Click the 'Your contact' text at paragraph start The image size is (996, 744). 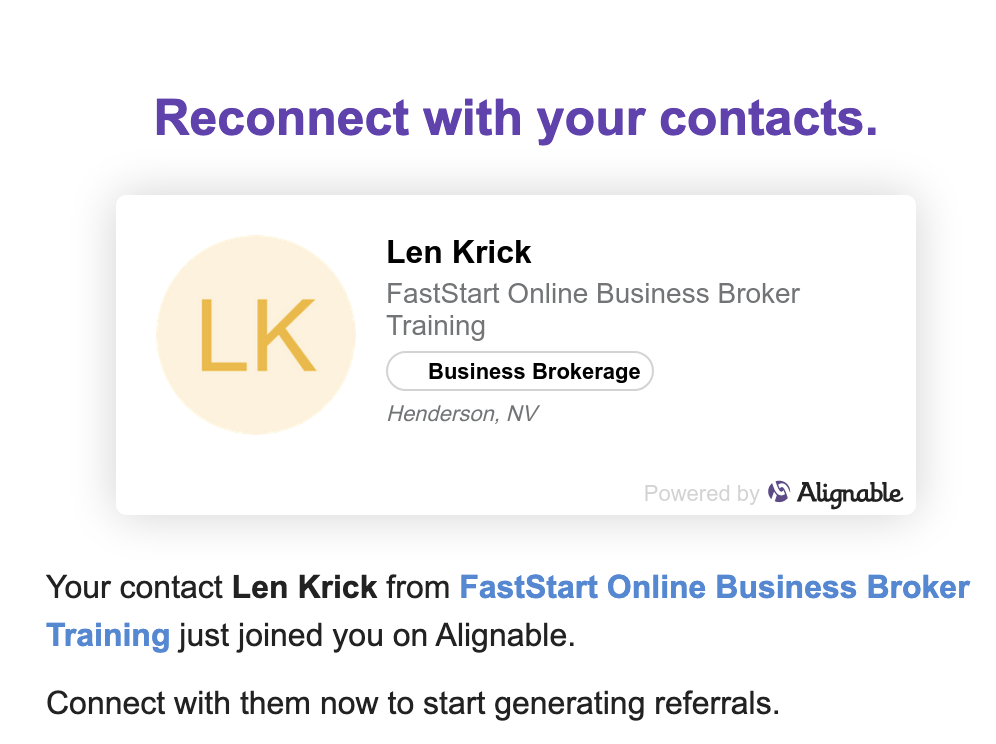click(135, 587)
